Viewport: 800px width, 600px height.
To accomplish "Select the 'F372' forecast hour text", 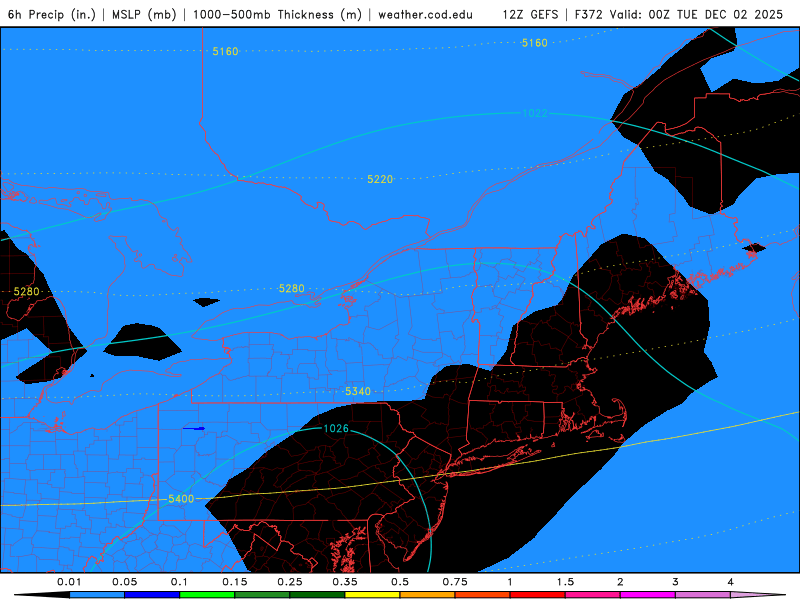I will tap(589, 14).
